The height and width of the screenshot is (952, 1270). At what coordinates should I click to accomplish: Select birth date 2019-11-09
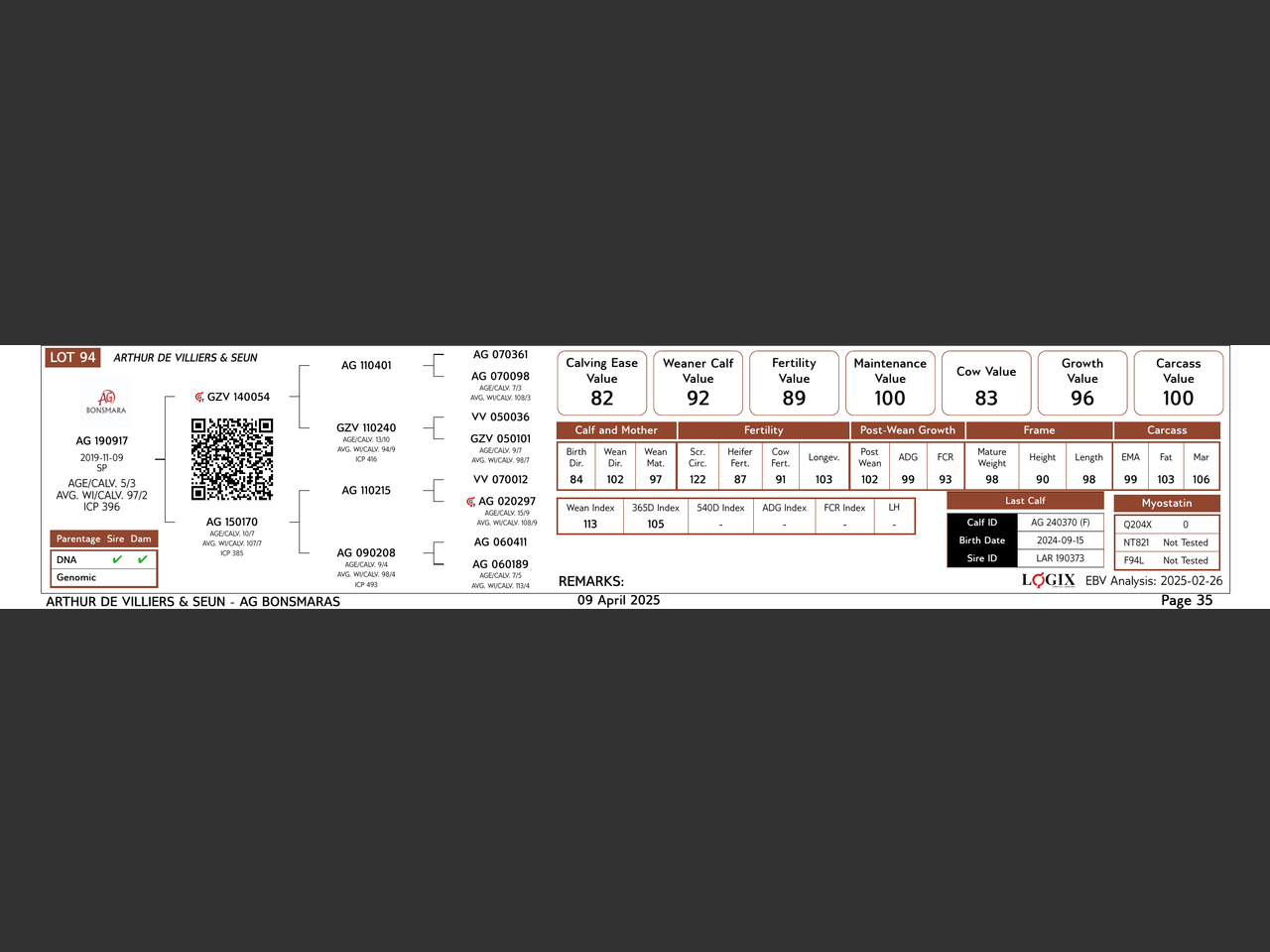102,457
